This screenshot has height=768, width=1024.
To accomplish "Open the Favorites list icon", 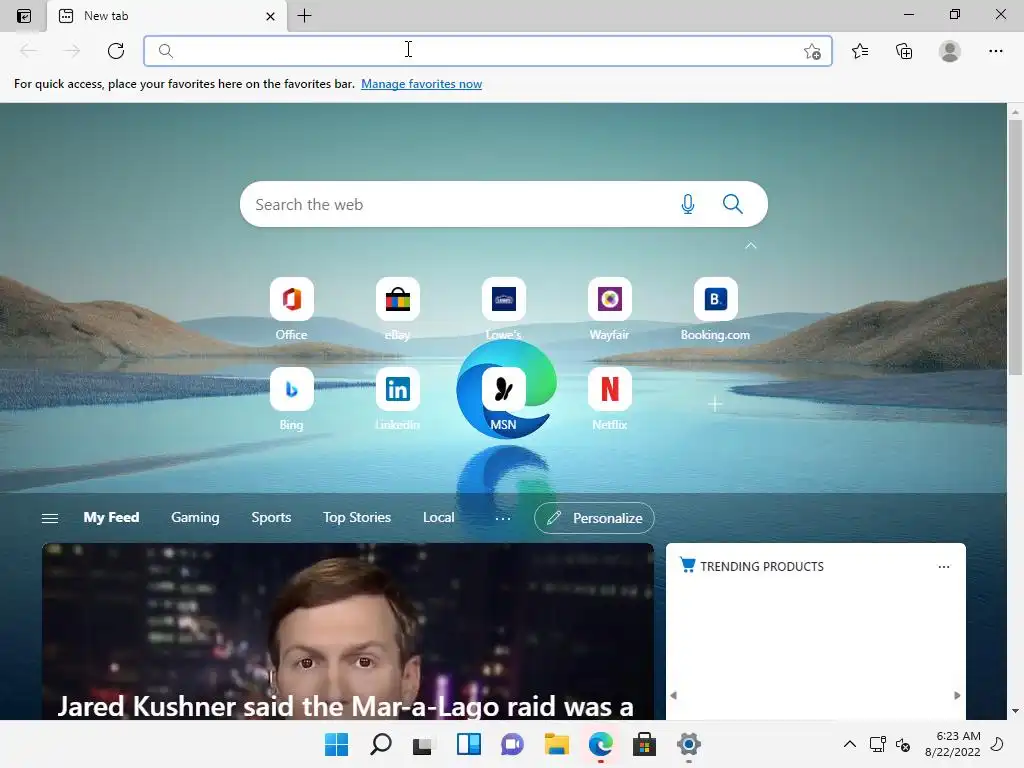I will point(860,51).
